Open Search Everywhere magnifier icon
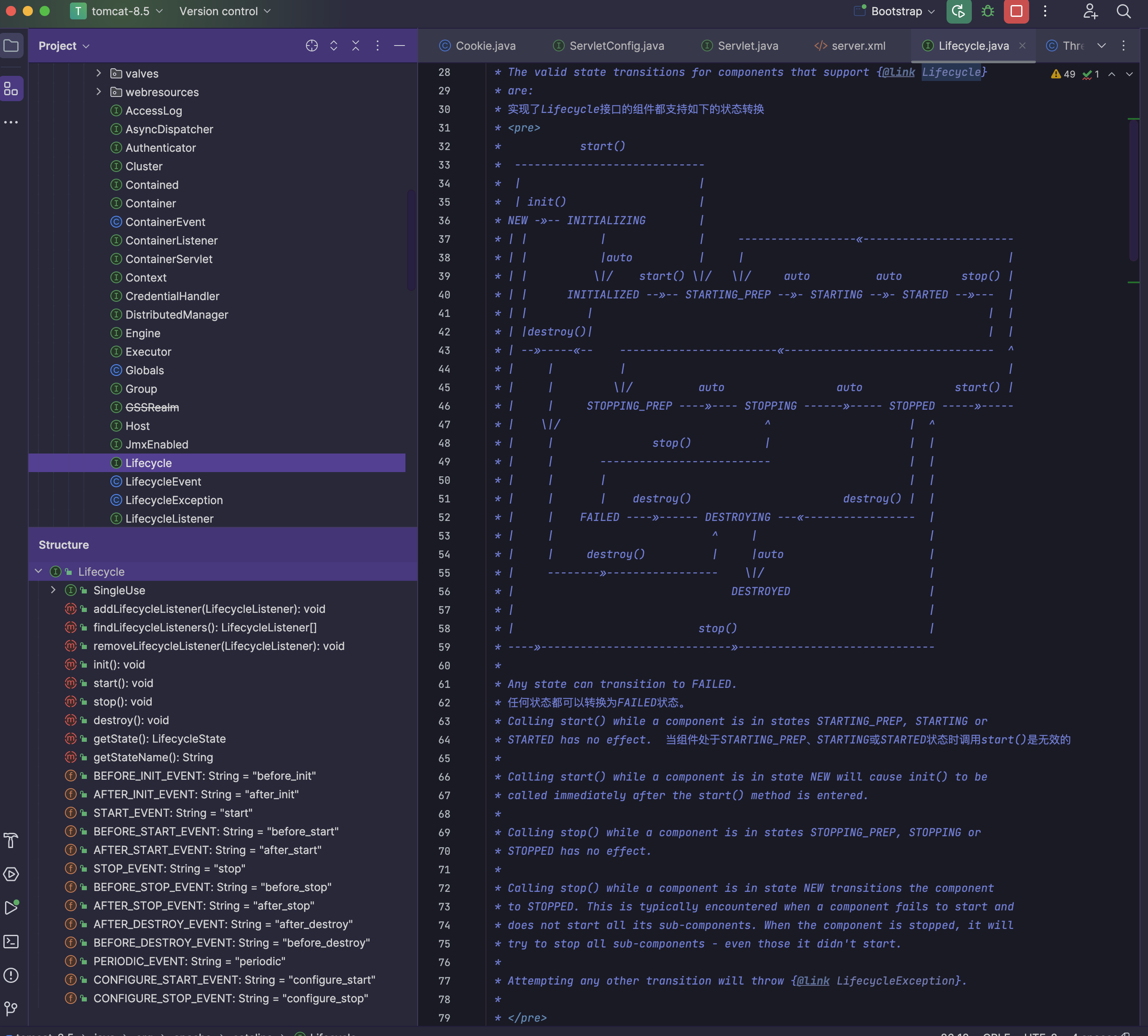The image size is (1148, 1036). (x=1124, y=11)
